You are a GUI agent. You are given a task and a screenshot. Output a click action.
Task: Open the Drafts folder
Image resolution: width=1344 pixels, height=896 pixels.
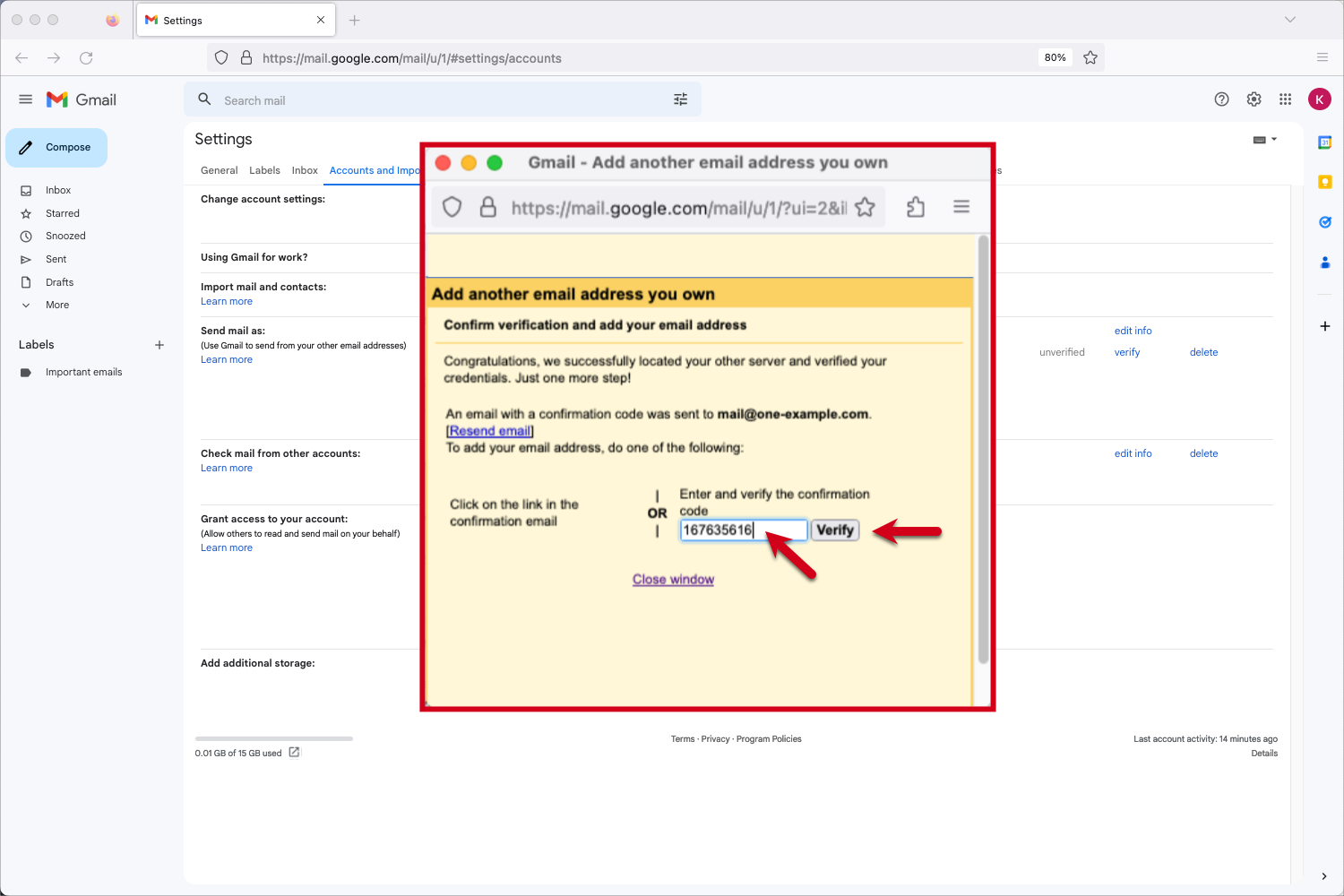pyautogui.click(x=59, y=282)
